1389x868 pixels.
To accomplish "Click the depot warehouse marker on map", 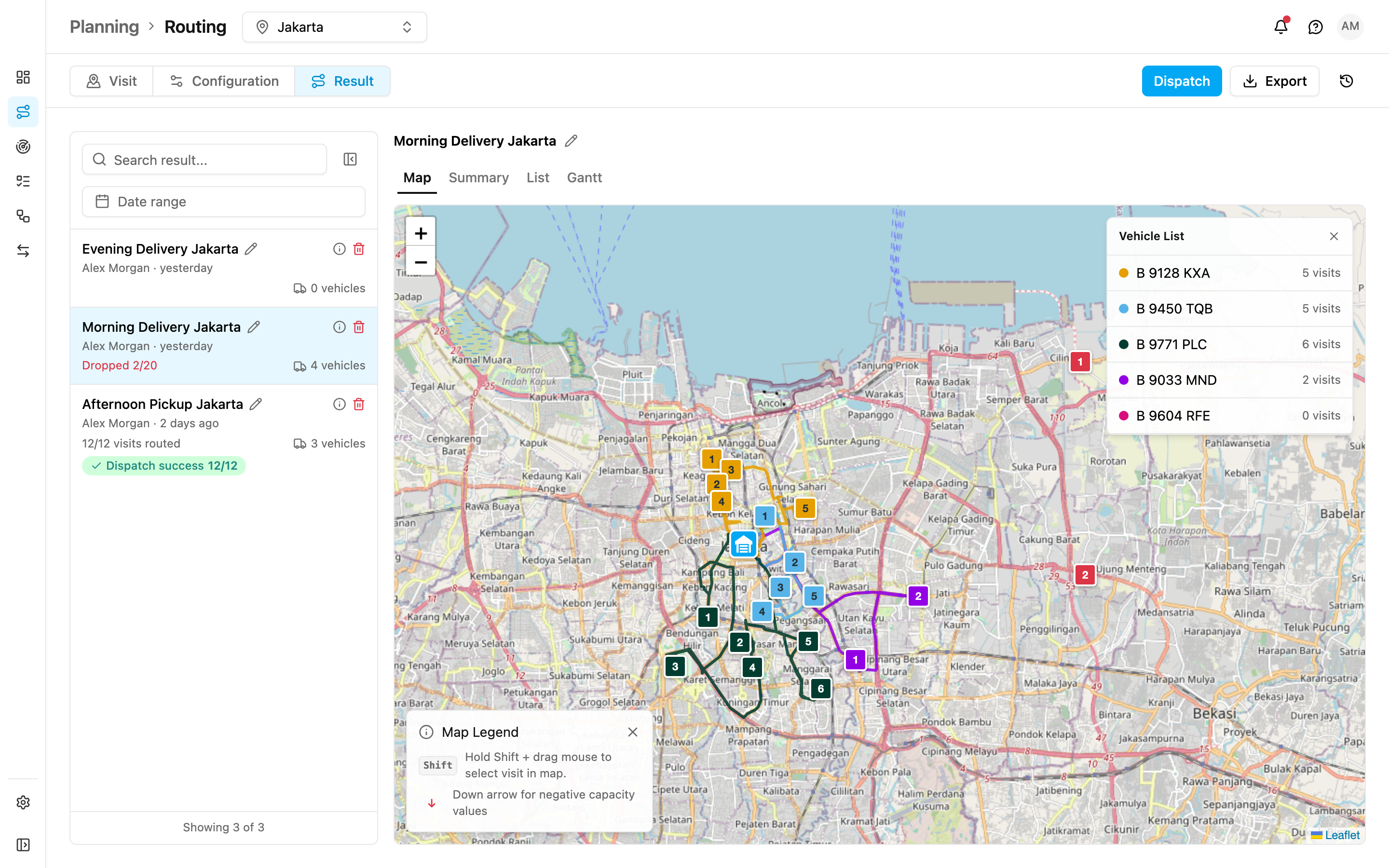I will tap(743, 543).
